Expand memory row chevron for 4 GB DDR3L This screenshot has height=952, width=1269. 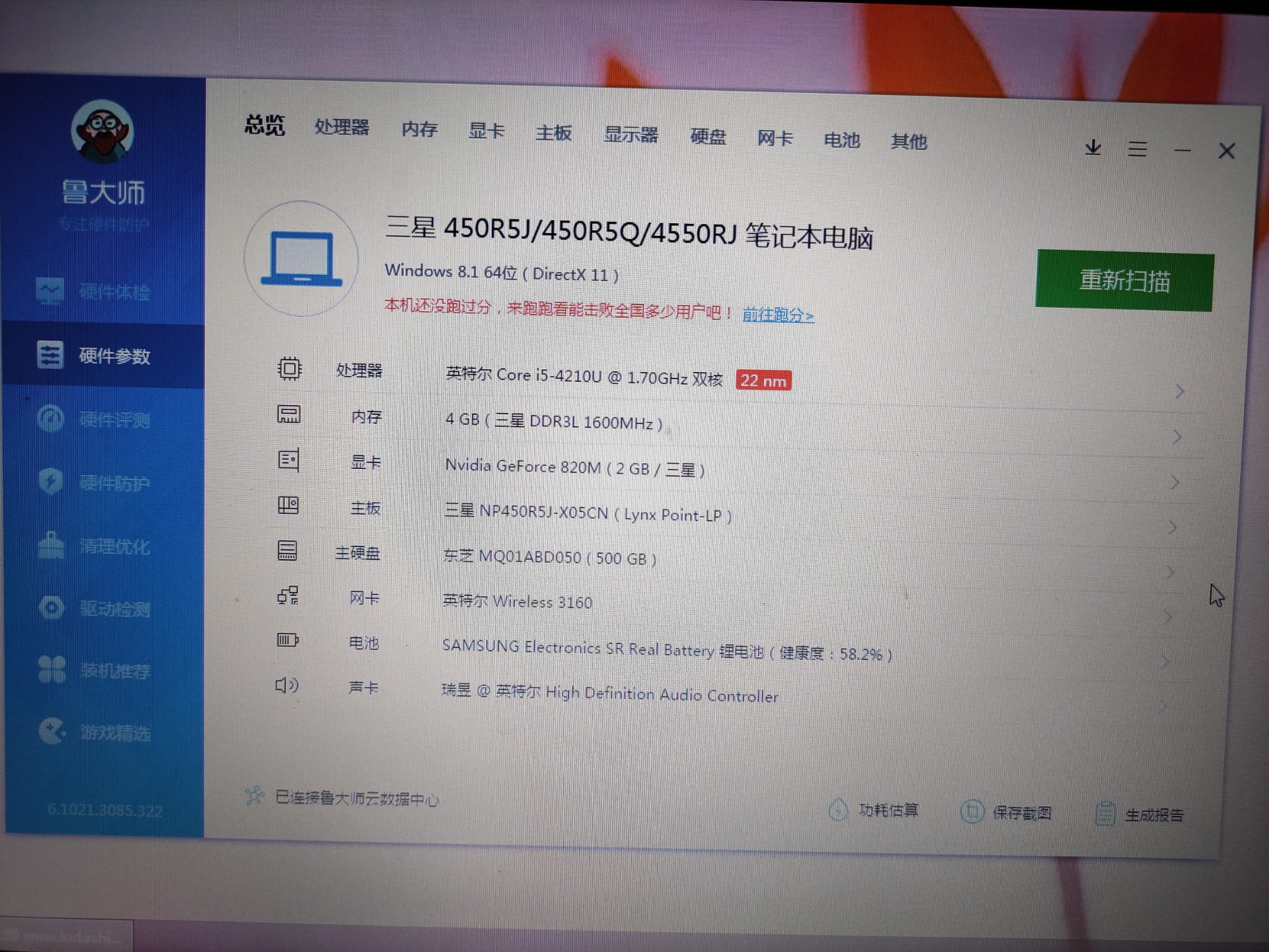point(1177,437)
